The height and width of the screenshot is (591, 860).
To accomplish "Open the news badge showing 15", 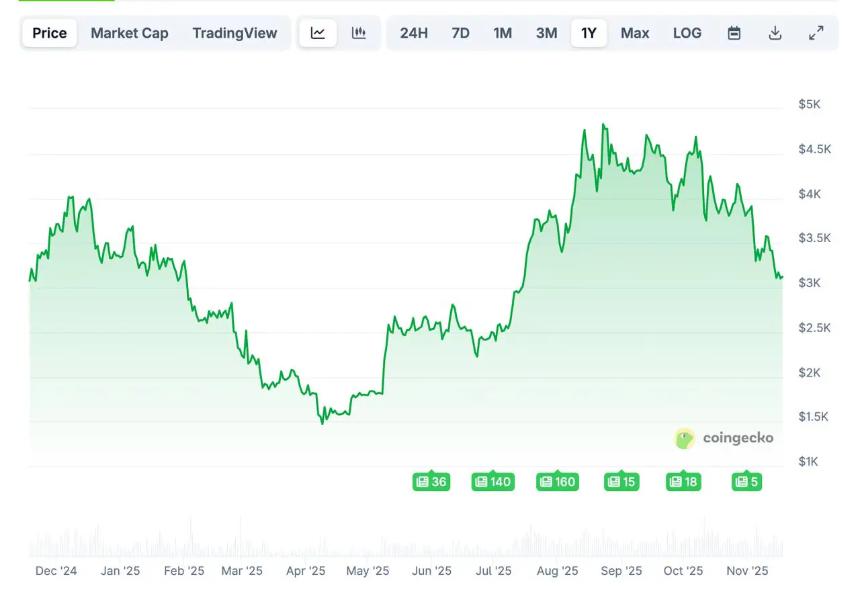I will (x=620, y=481).
